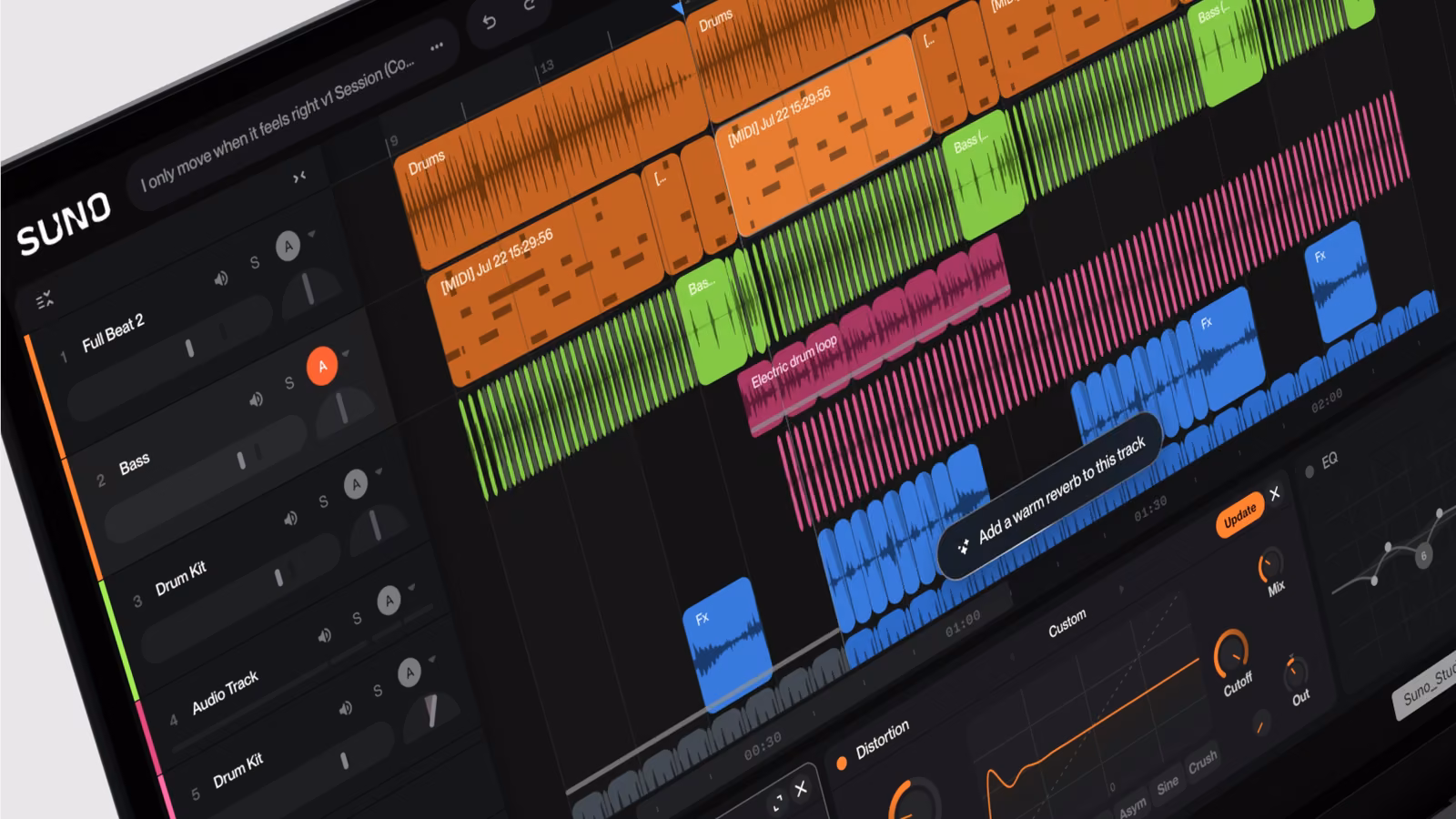Open the dropdown arrow beside track 3 Drum Kit's A
This screenshot has width=1456, height=819.
click(379, 472)
